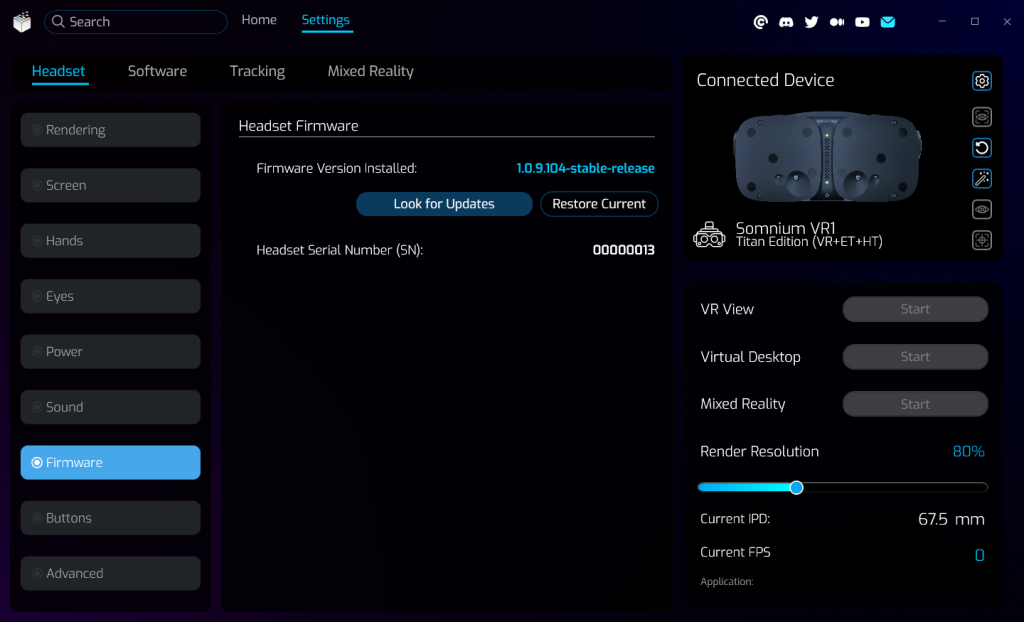This screenshot has width=1024, height=622.
Task: Click the headset device image
Action: coord(827,157)
